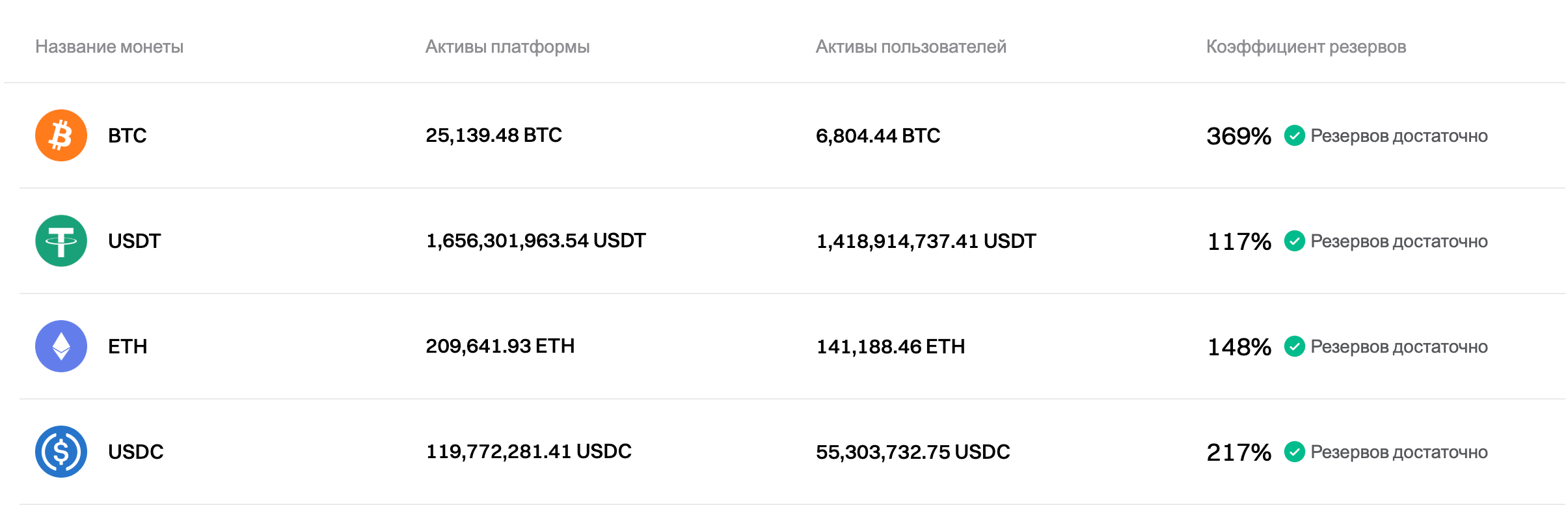Image resolution: width=1568 pixels, height=505 pixels.
Task: Click the 'Название монеты' column header
Action: click(x=109, y=47)
